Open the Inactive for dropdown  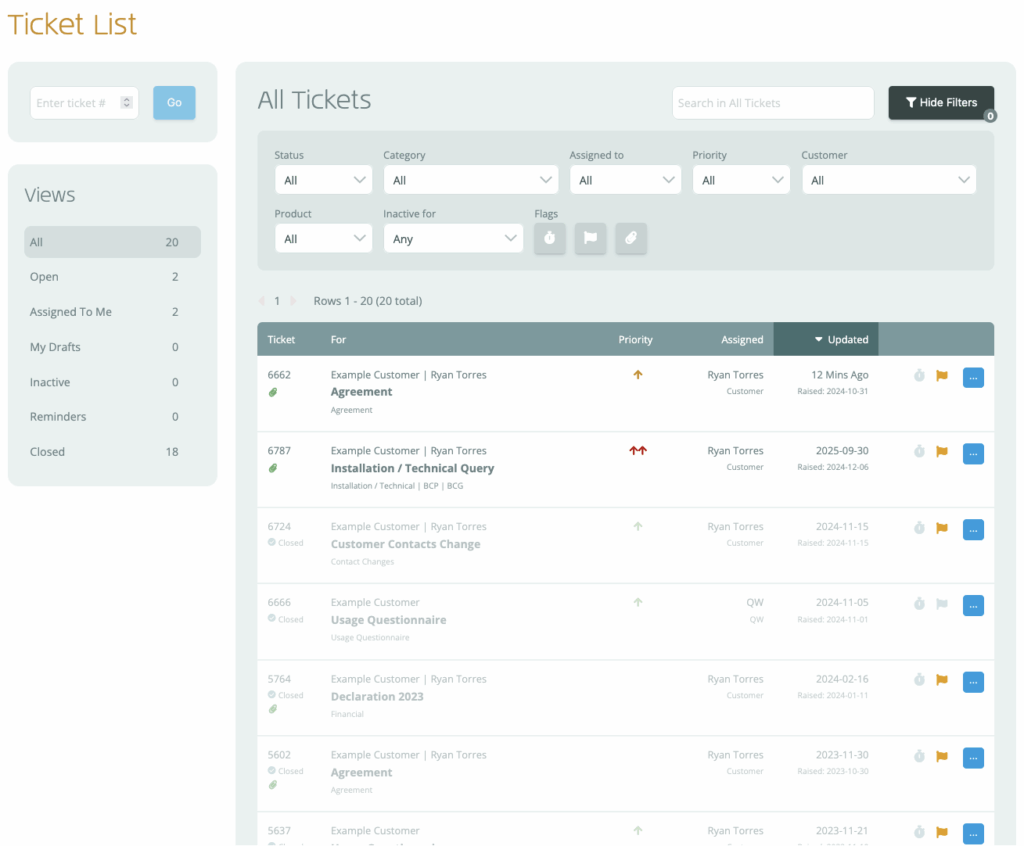452,239
